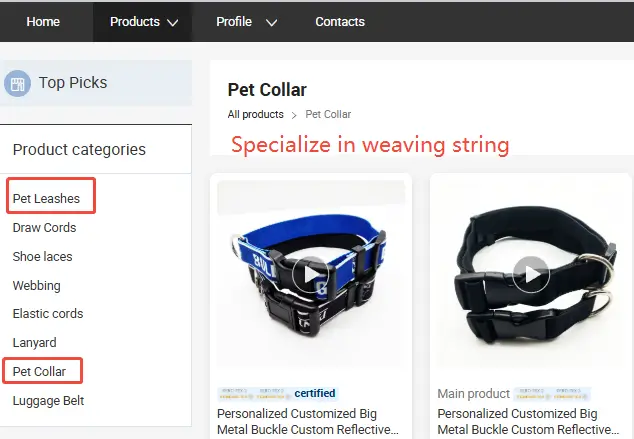The image size is (634, 439).
Task: Select the Pet Collar category
Action: coord(39,372)
